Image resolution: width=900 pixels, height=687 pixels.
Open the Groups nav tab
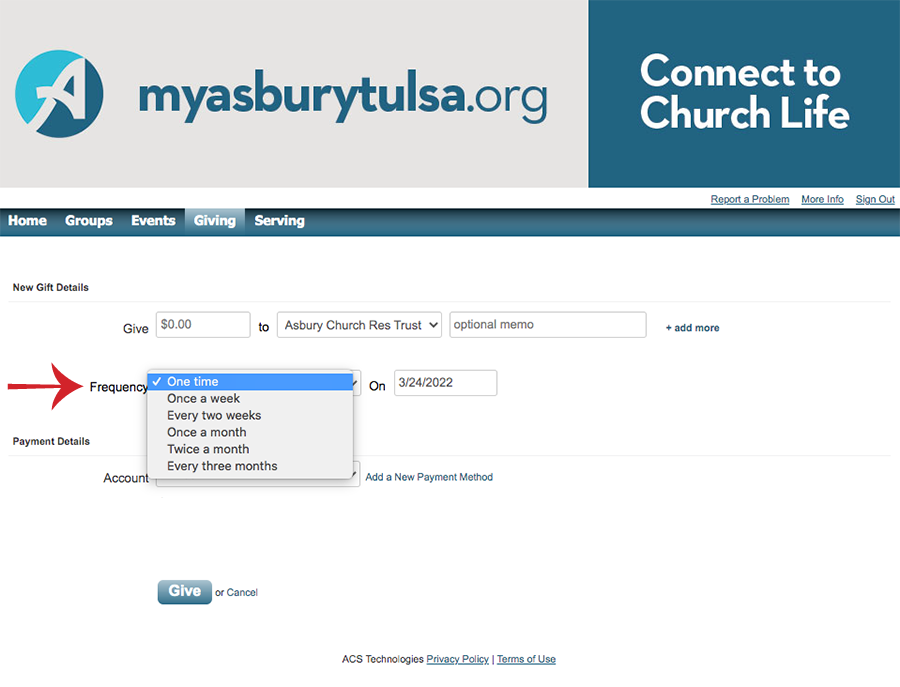88,221
